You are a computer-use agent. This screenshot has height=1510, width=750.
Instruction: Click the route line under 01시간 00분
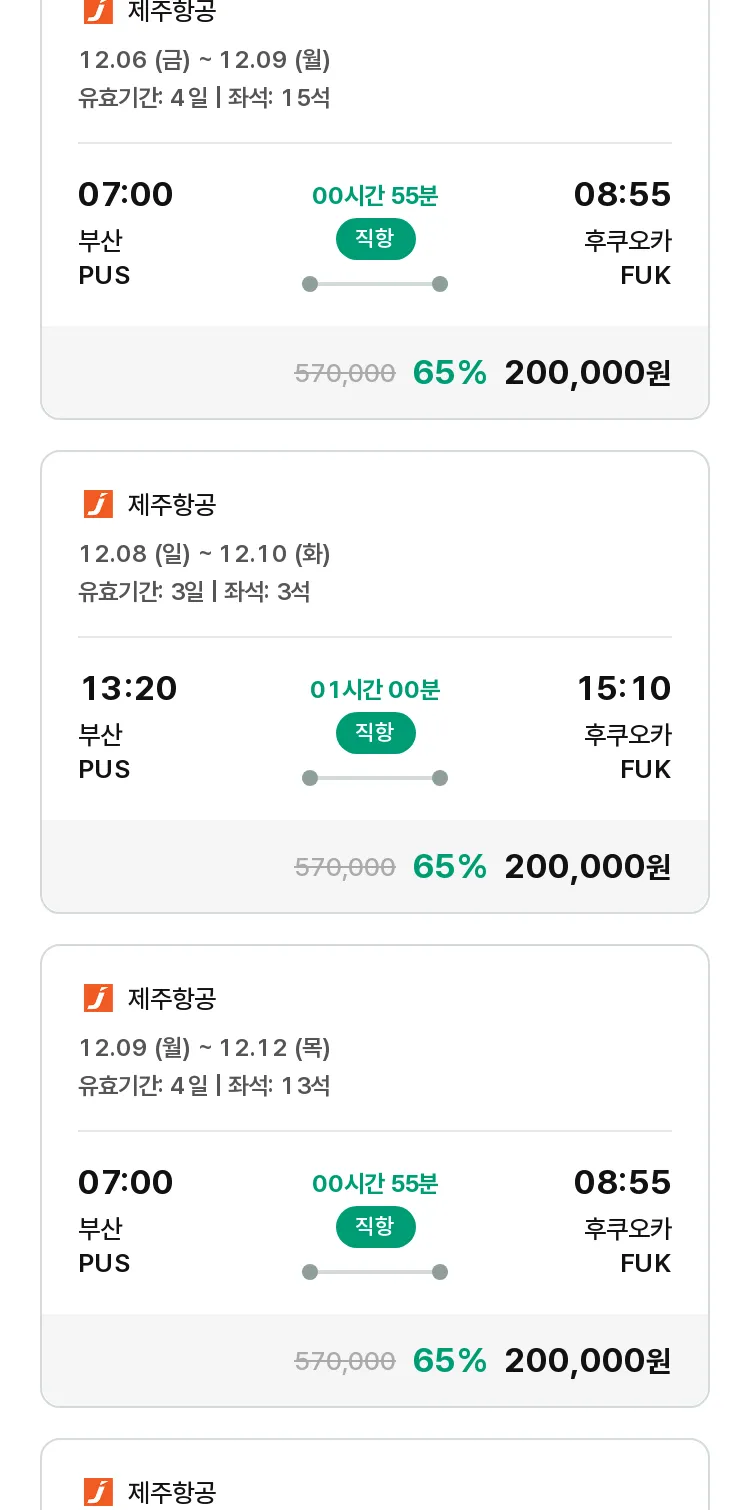tap(375, 778)
